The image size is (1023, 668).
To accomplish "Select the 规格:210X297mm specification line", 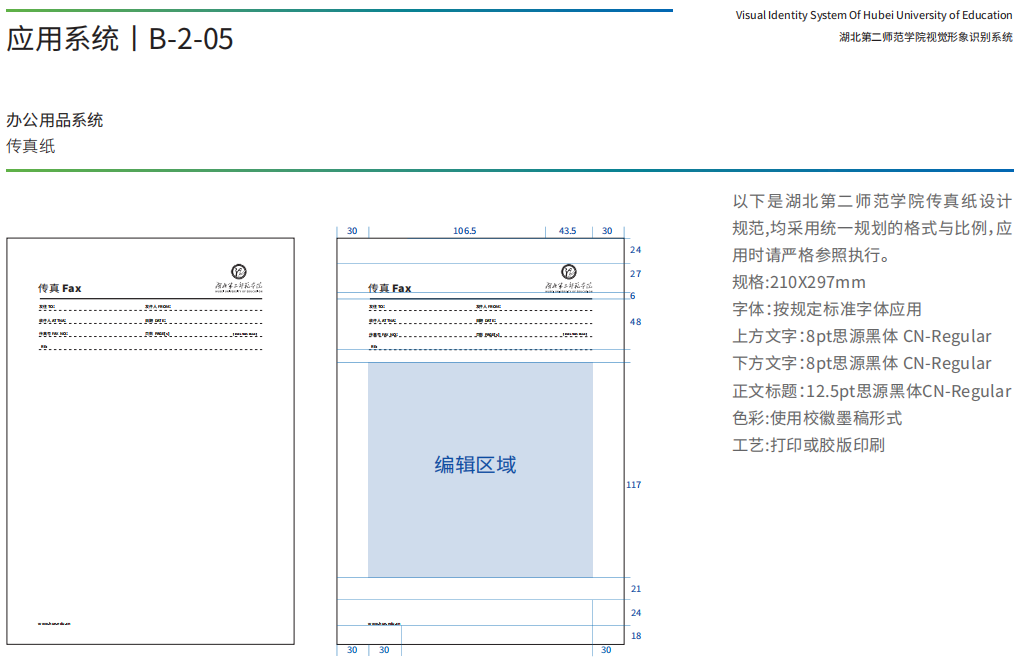I will 799,282.
